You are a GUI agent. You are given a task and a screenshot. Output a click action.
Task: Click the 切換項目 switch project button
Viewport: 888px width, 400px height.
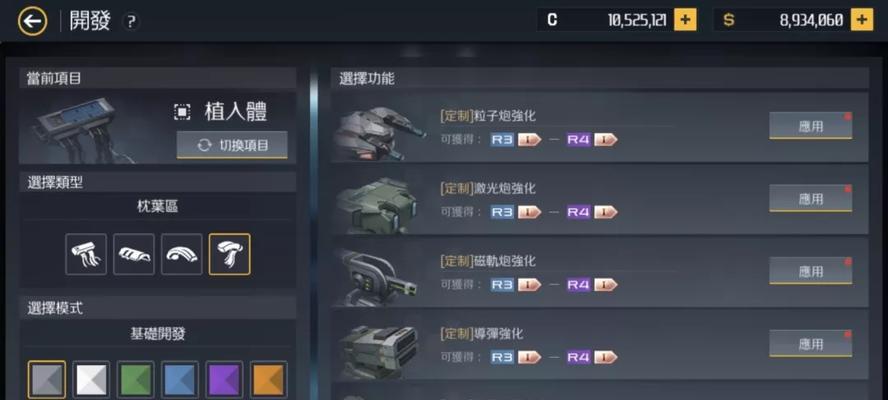(232, 145)
